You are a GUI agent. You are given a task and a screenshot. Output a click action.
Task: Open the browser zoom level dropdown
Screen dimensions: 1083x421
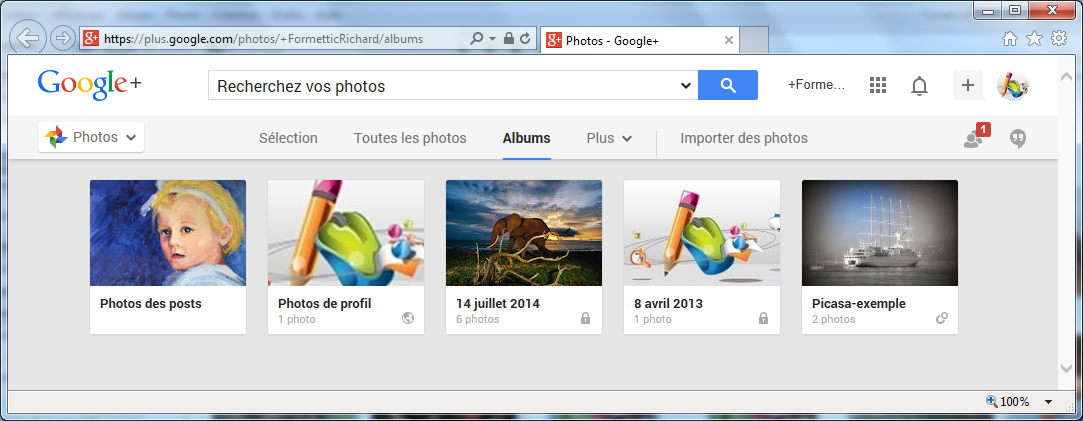pos(1048,402)
